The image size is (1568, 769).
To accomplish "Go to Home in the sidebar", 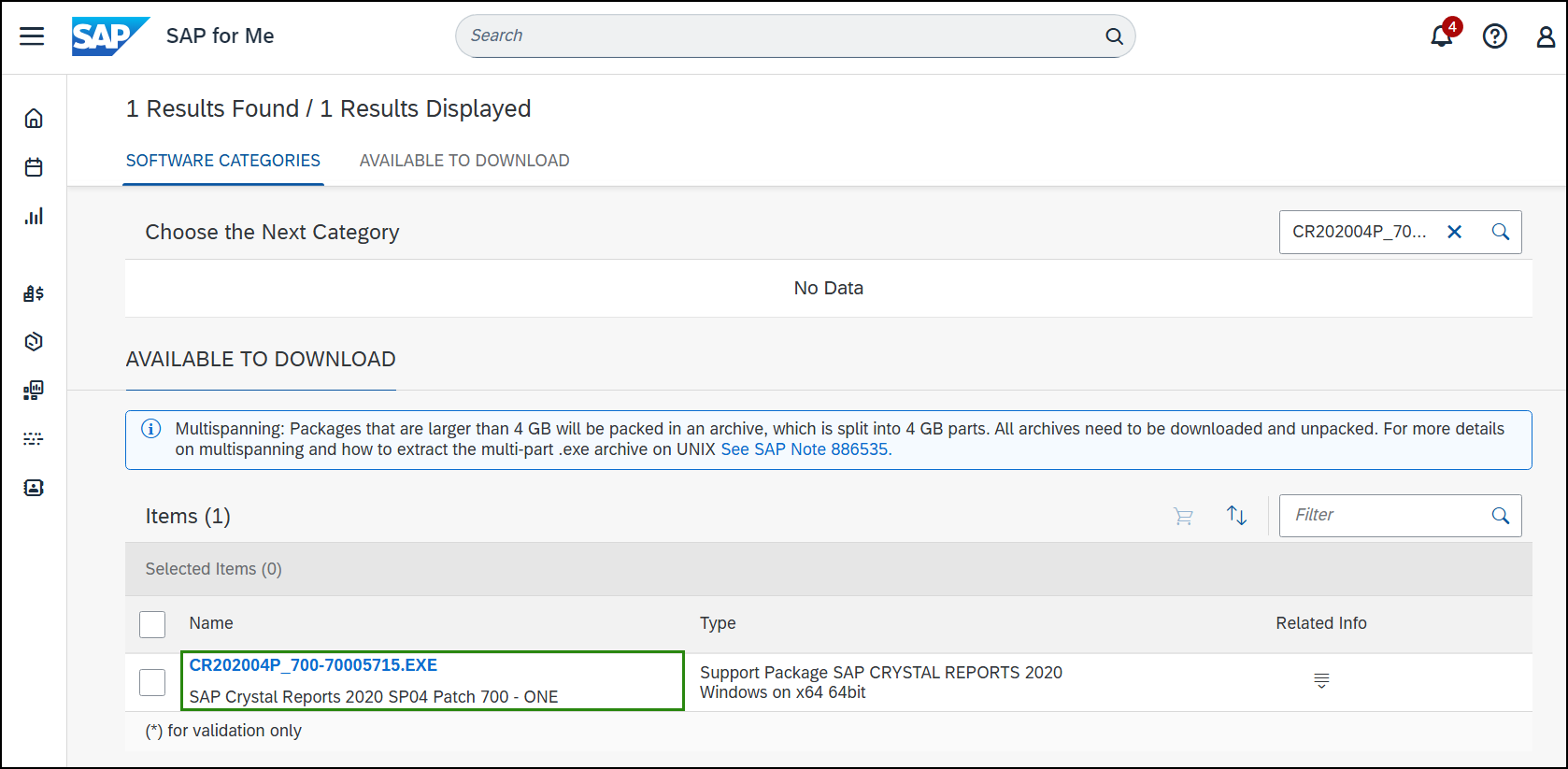I will (34, 119).
